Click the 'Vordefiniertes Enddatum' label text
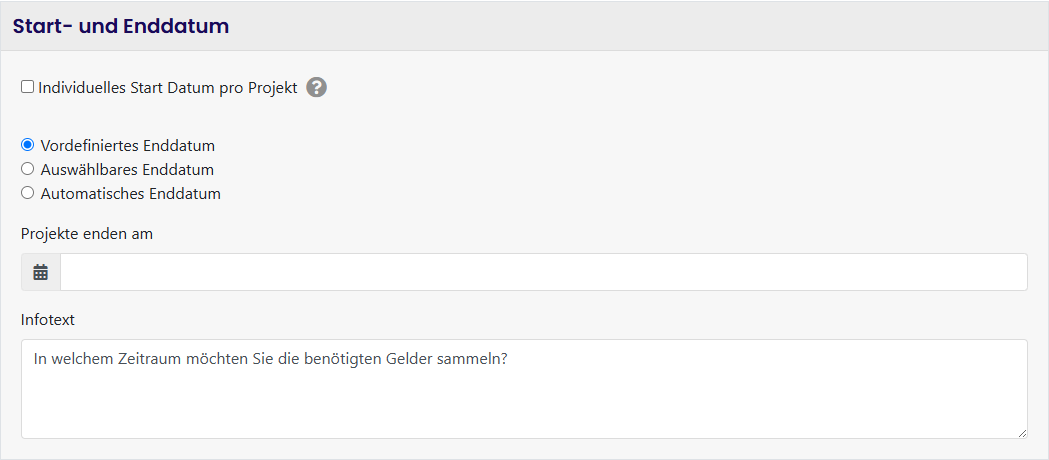The image size is (1049, 460). point(128,146)
